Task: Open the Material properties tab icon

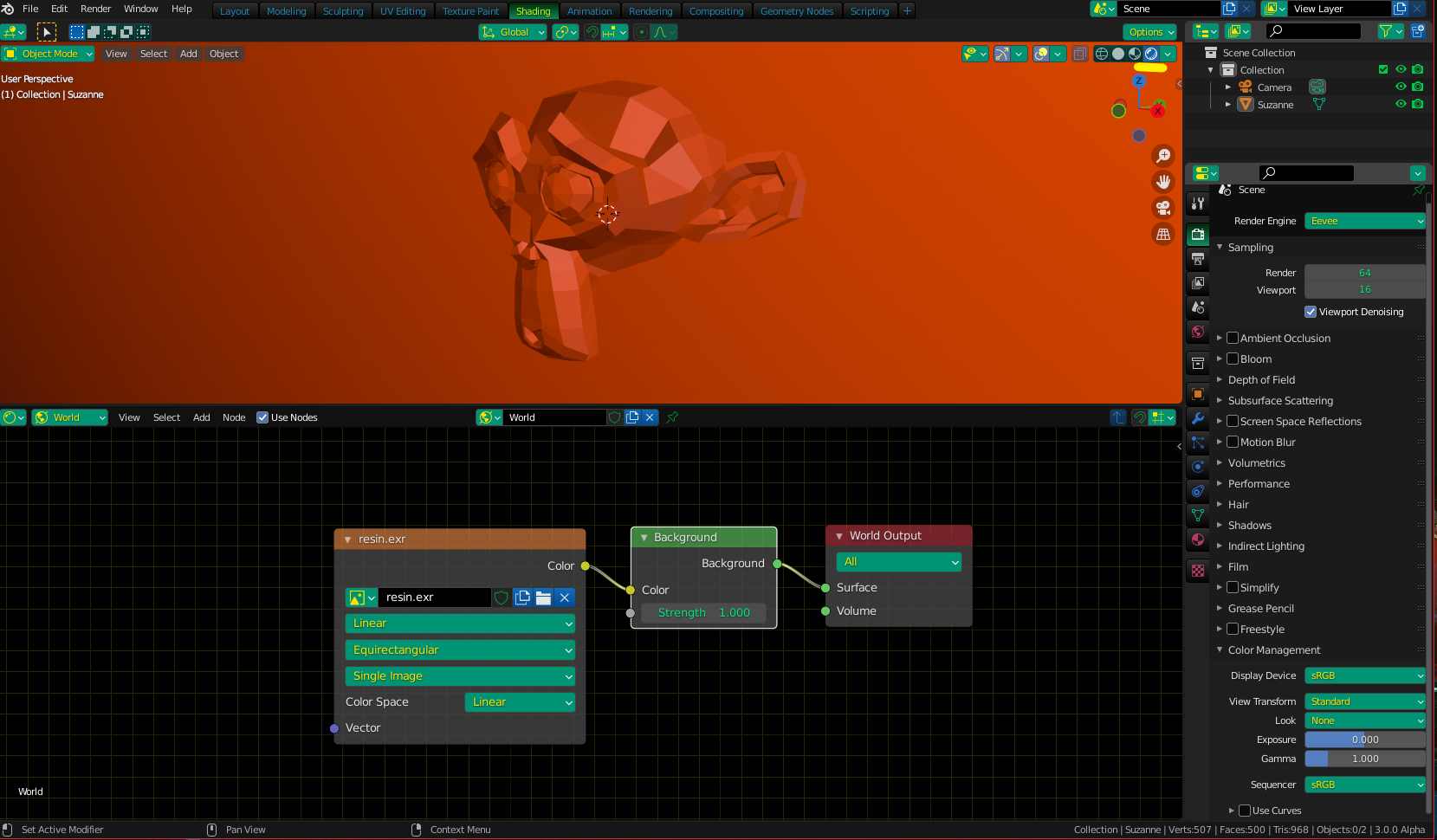Action: (1198, 540)
